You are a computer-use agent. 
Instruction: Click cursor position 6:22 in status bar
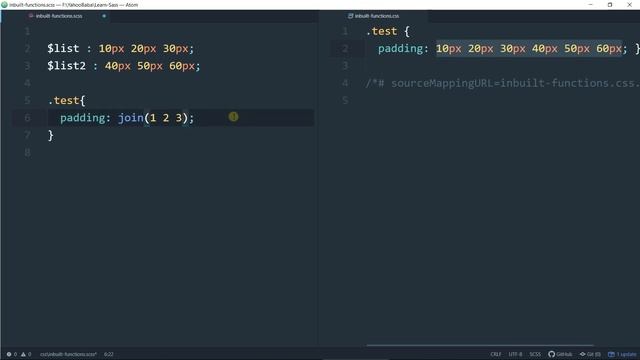click(x=109, y=354)
